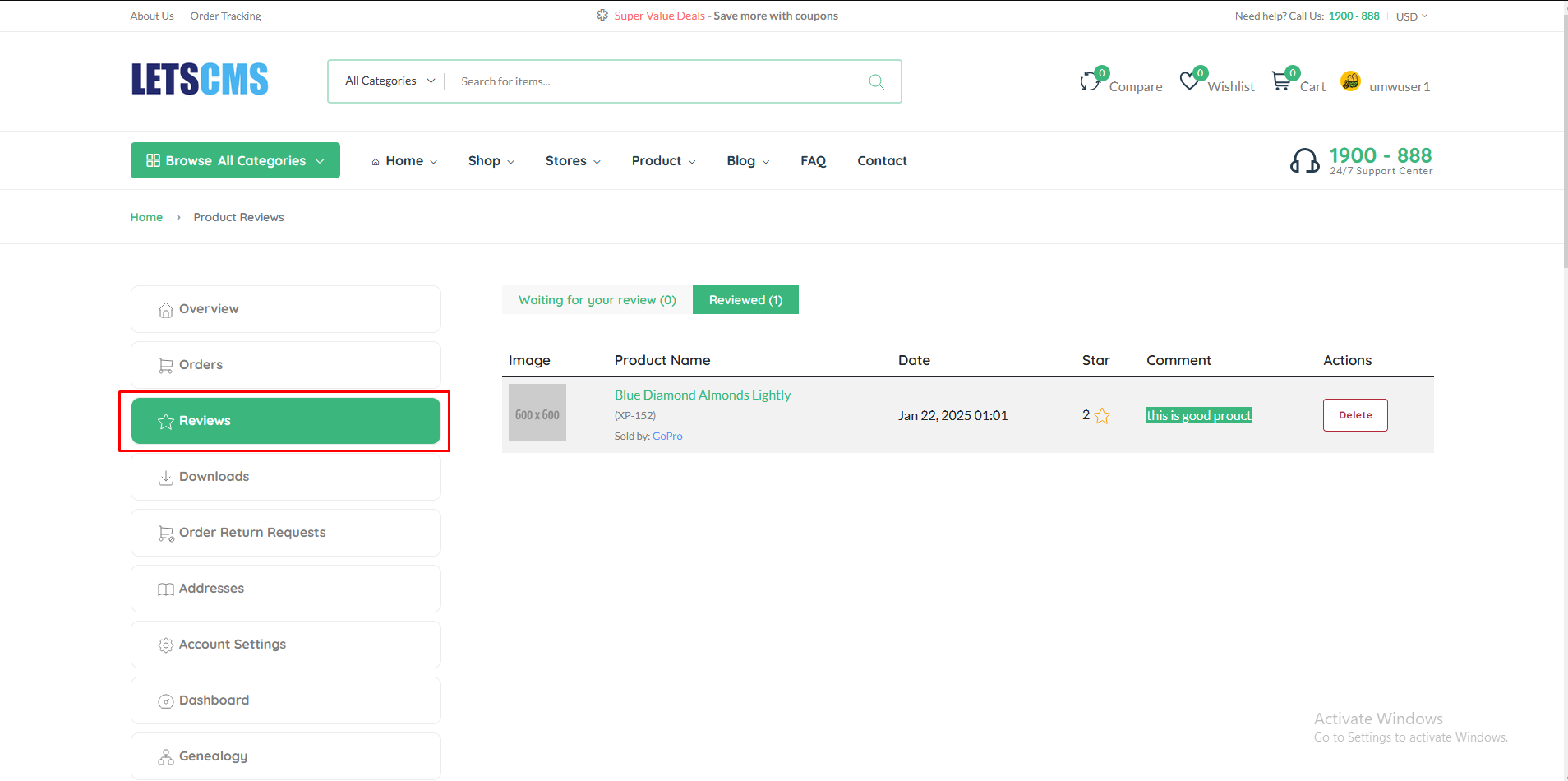Open the Order Tracking page

pos(225,16)
